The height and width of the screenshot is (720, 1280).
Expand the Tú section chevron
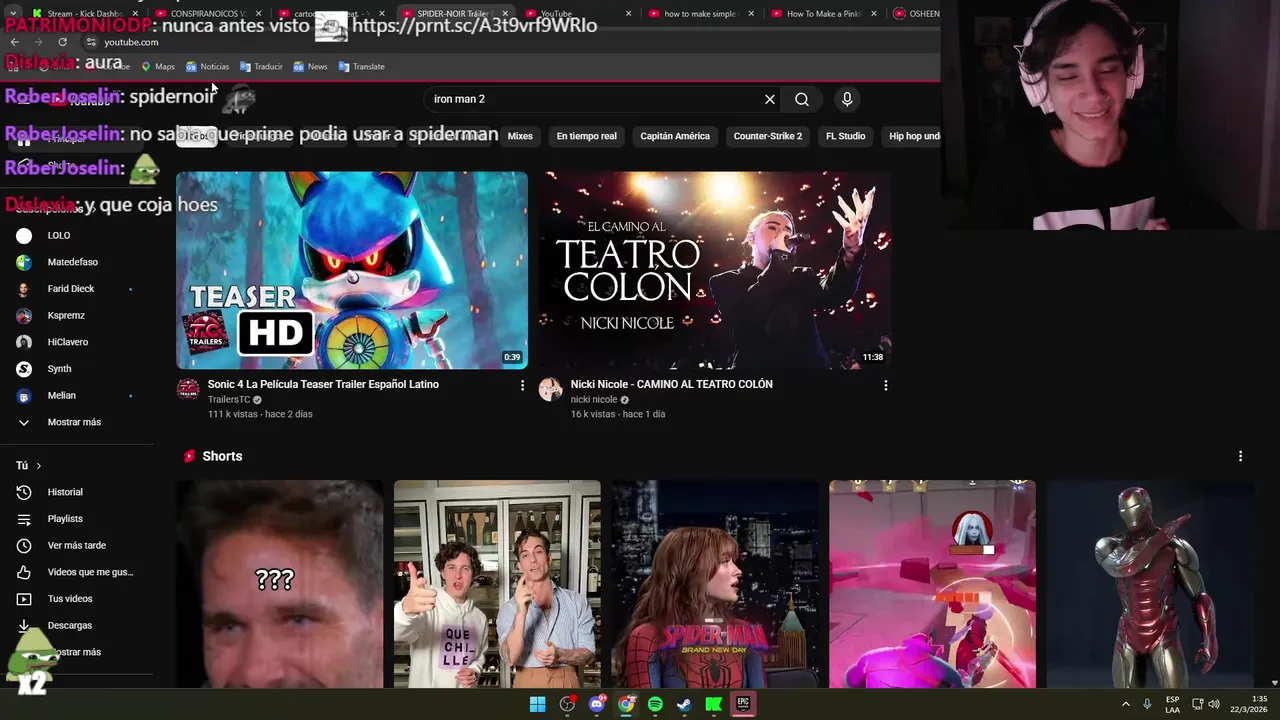[x=39, y=466]
